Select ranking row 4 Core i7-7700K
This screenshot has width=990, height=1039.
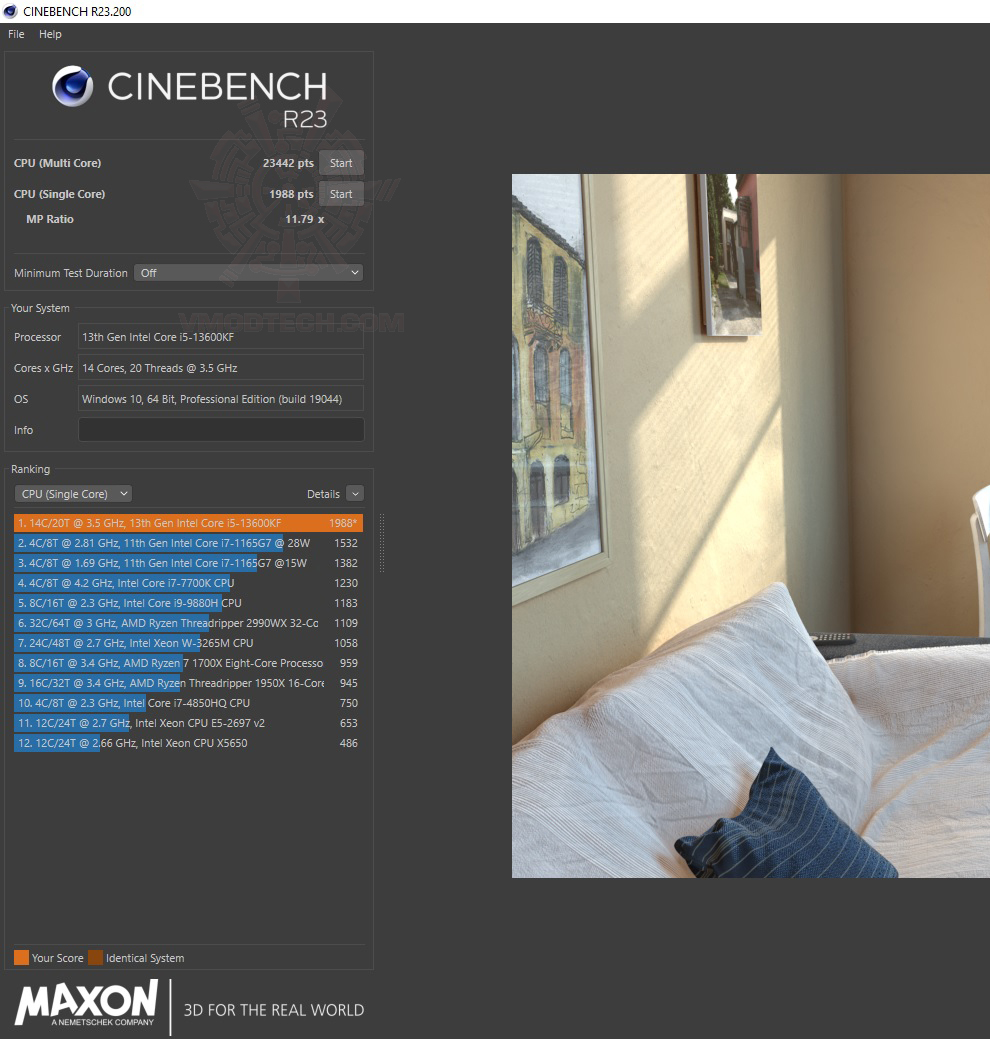point(188,583)
